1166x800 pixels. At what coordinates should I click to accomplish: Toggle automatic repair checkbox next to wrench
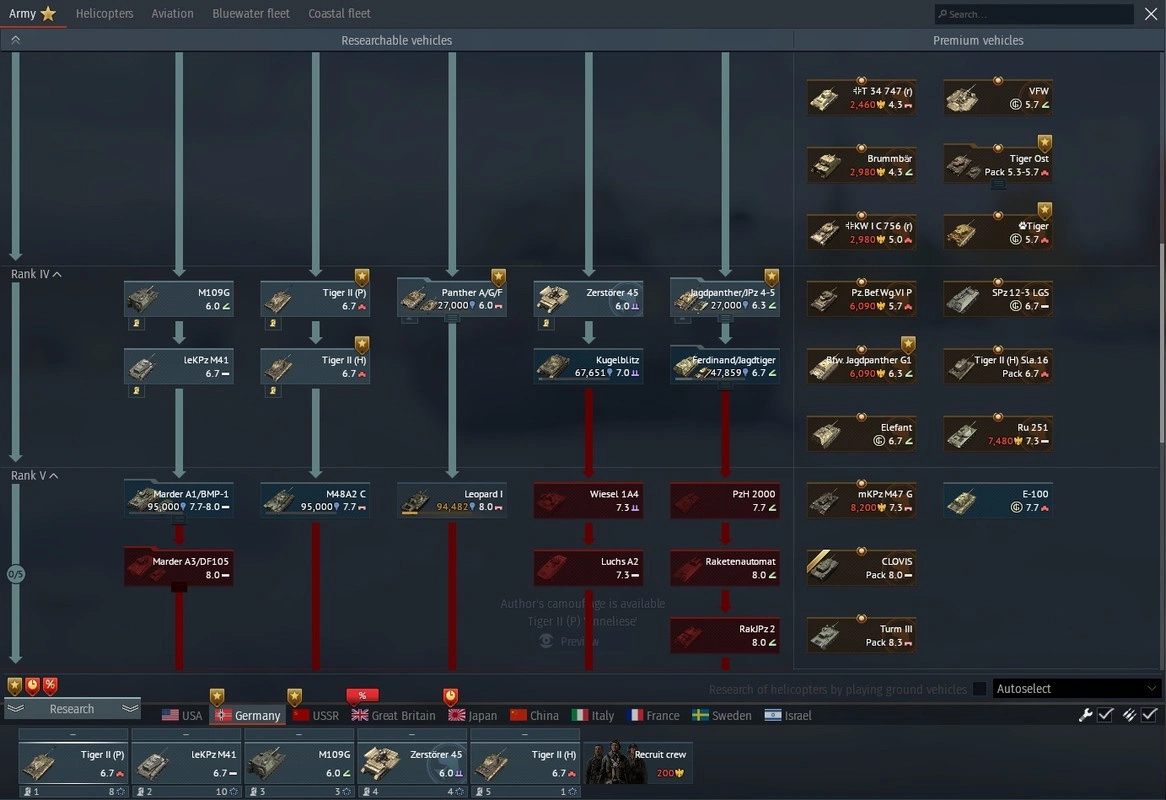[1105, 715]
